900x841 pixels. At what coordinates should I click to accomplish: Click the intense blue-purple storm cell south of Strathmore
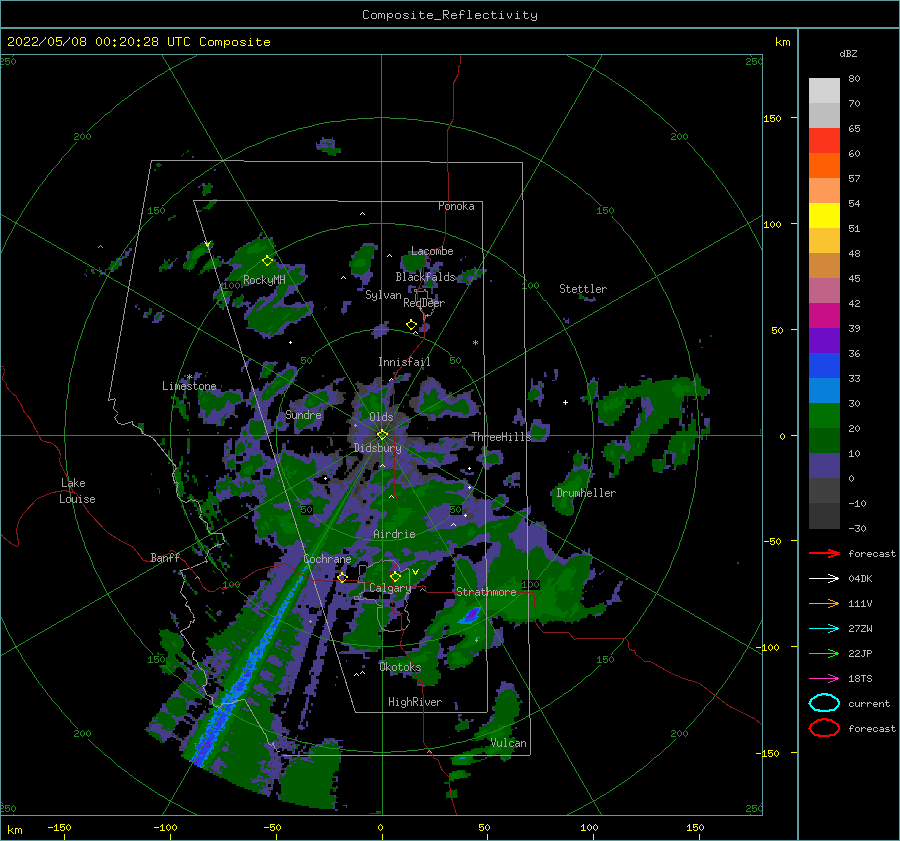(x=470, y=615)
